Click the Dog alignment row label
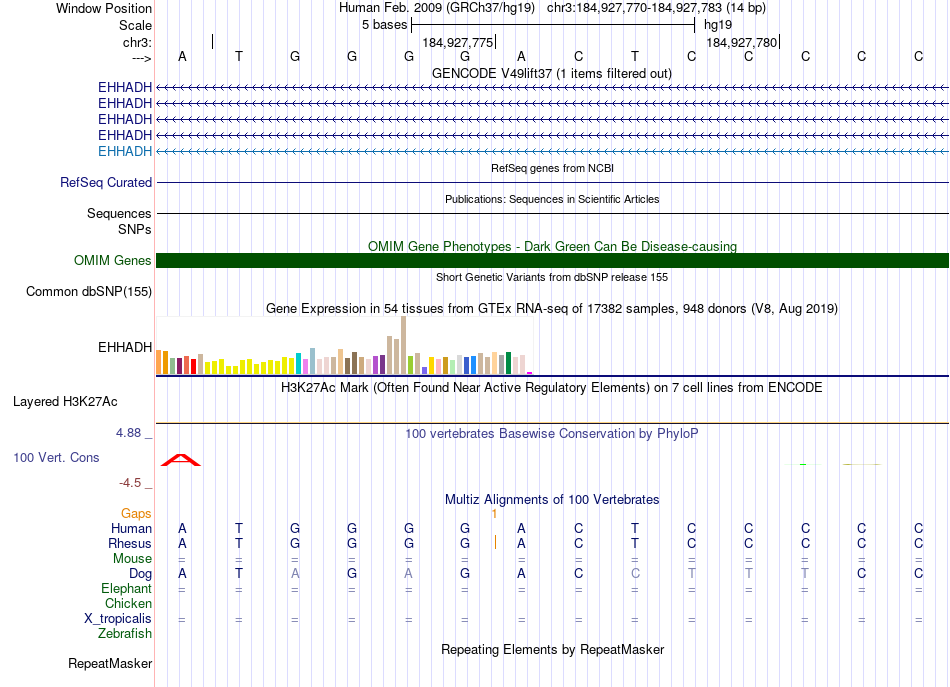950x687 pixels. click(x=140, y=574)
